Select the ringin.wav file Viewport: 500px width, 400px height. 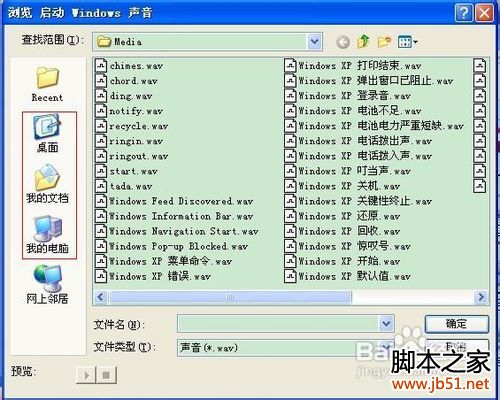(129, 141)
